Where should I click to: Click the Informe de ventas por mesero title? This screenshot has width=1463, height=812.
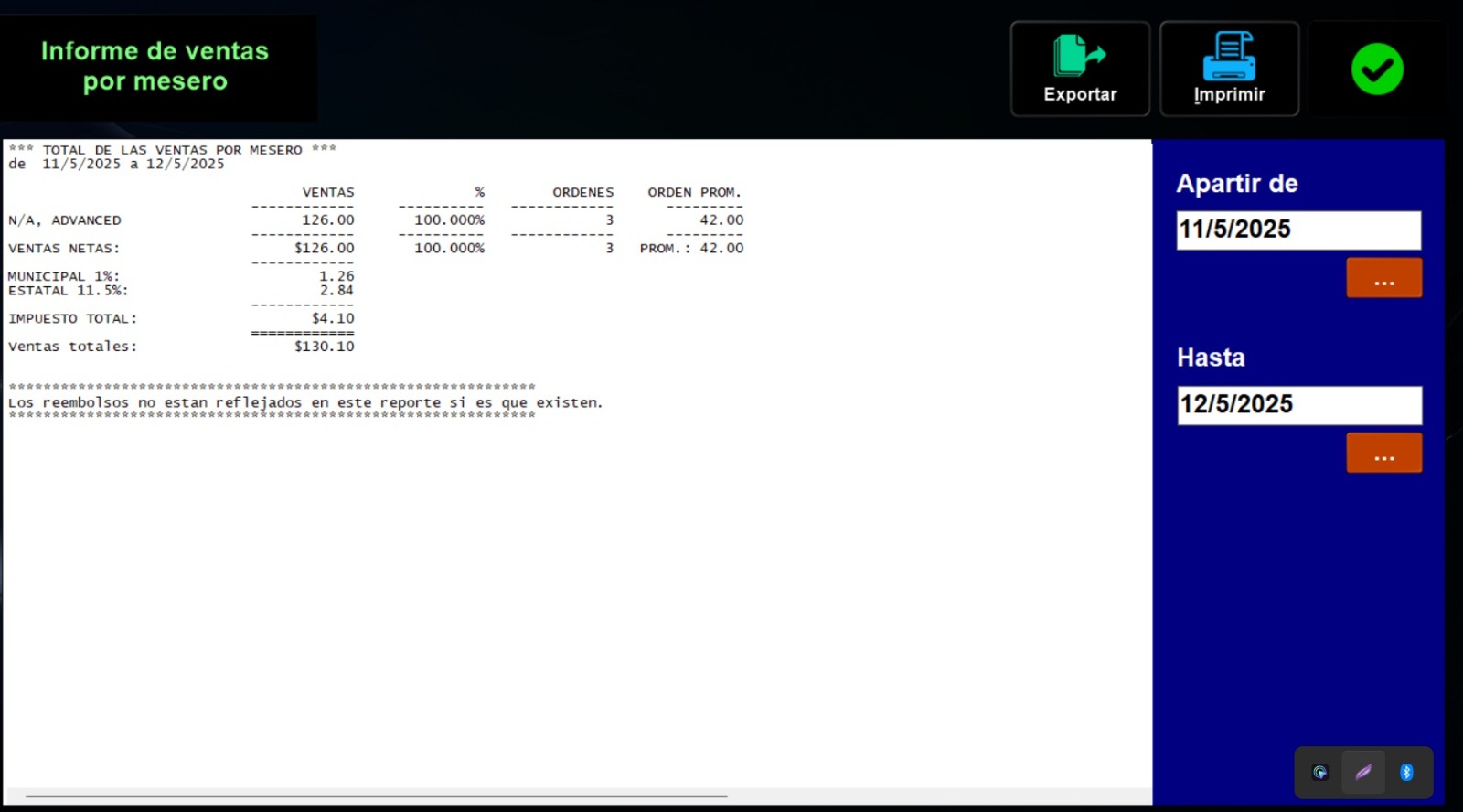(x=155, y=66)
